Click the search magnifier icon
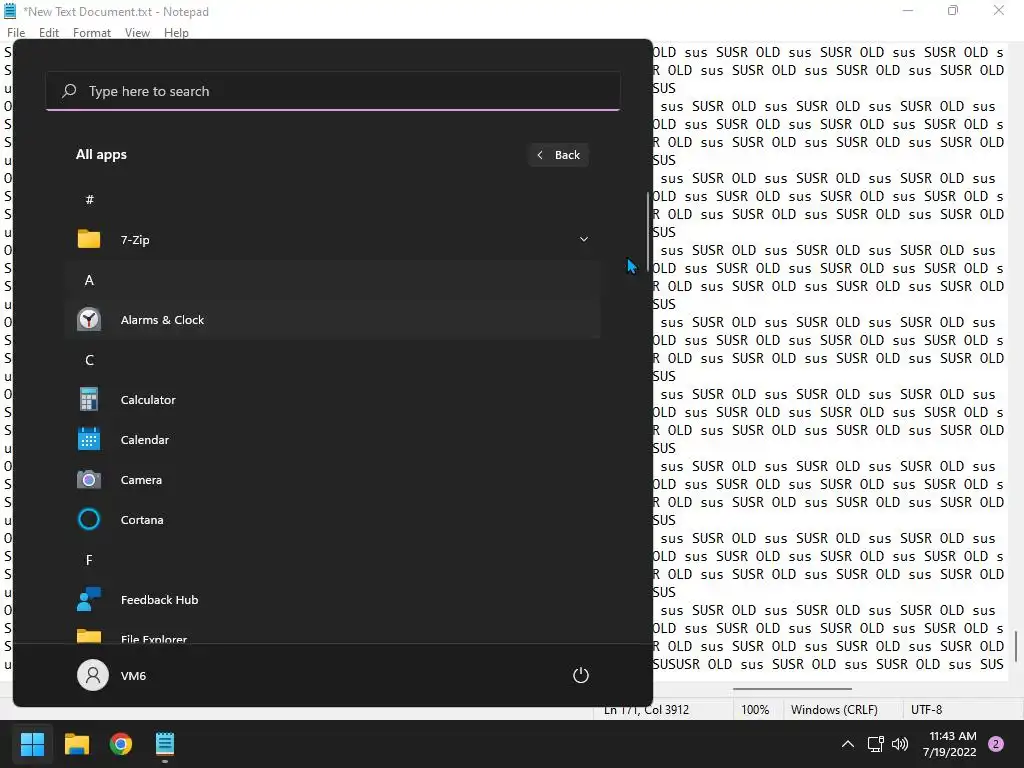 pyautogui.click(x=69, y=91)
